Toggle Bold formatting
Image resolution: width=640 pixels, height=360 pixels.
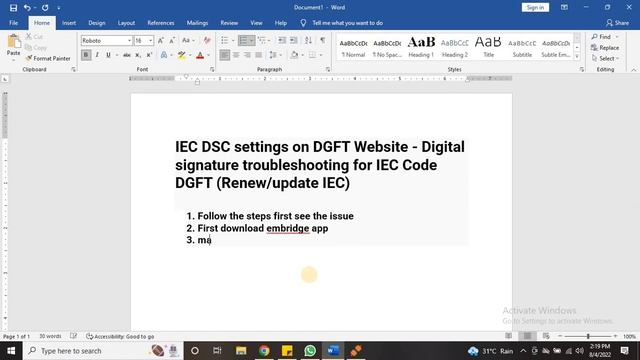[86, 55]
